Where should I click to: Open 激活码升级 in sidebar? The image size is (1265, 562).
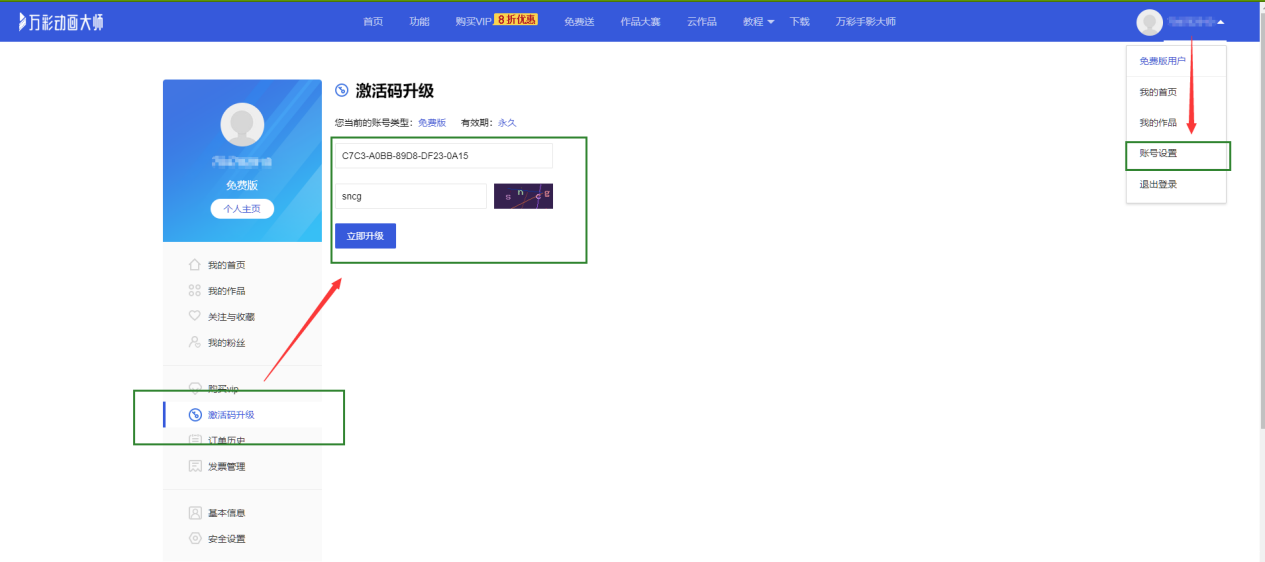click(x=231, y=415)
